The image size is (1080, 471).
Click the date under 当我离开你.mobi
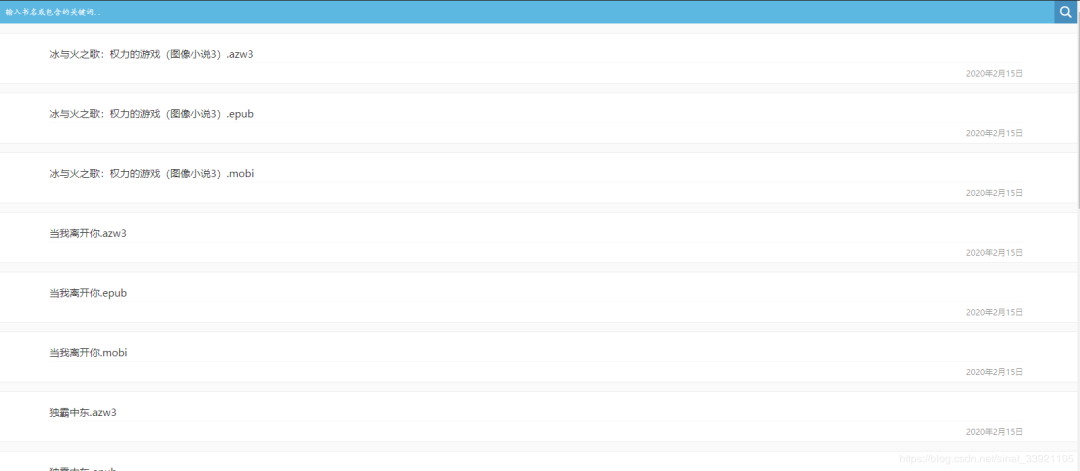point(994,372)
